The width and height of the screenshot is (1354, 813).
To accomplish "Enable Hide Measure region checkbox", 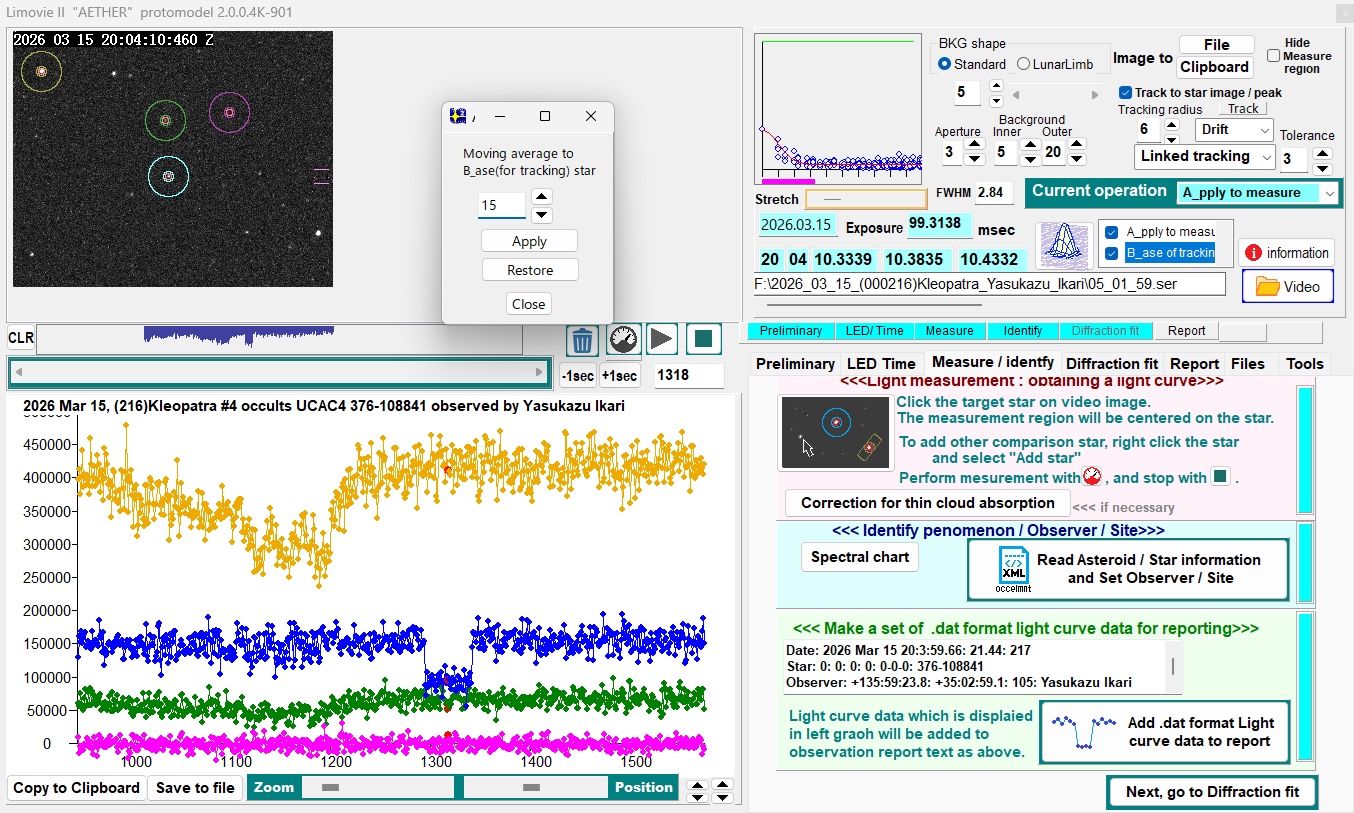I will pyautogui.click(x=1273, y=56).
